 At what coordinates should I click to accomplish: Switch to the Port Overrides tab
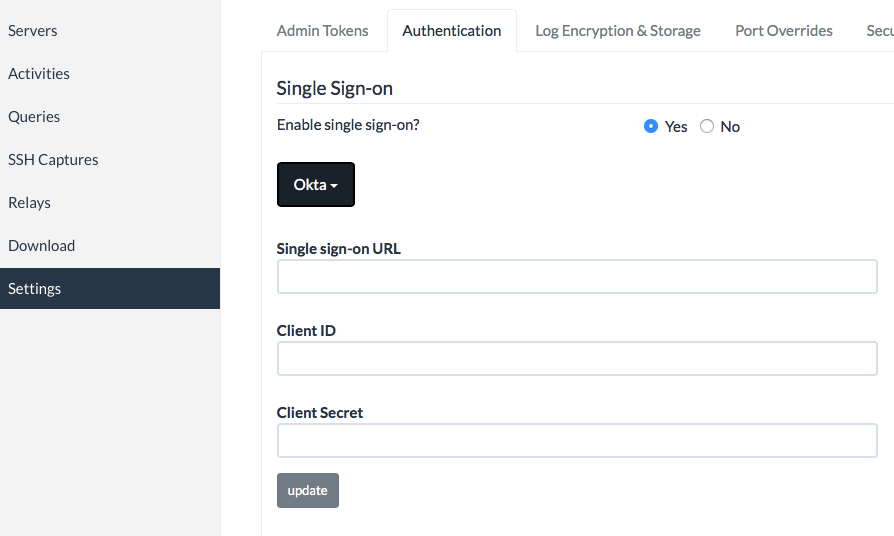(x=784, y=31)
